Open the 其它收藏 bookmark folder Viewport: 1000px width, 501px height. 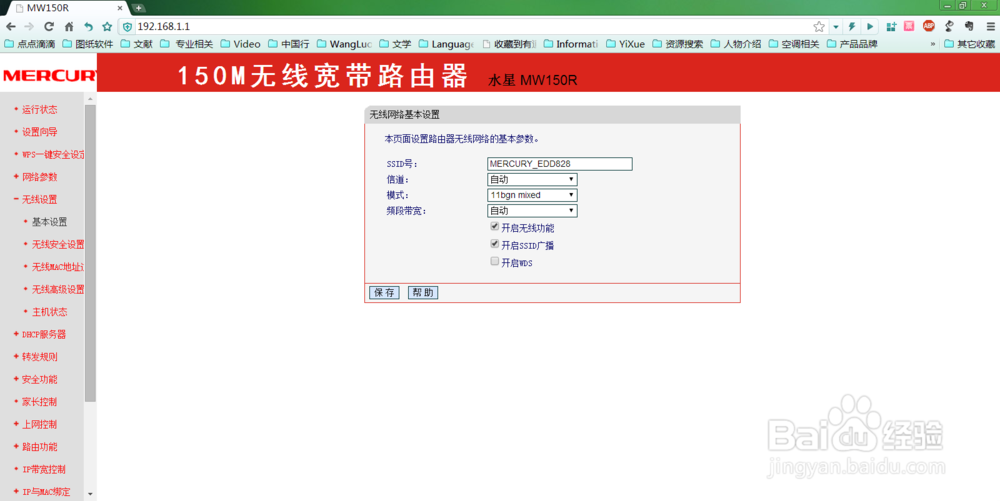969,44
